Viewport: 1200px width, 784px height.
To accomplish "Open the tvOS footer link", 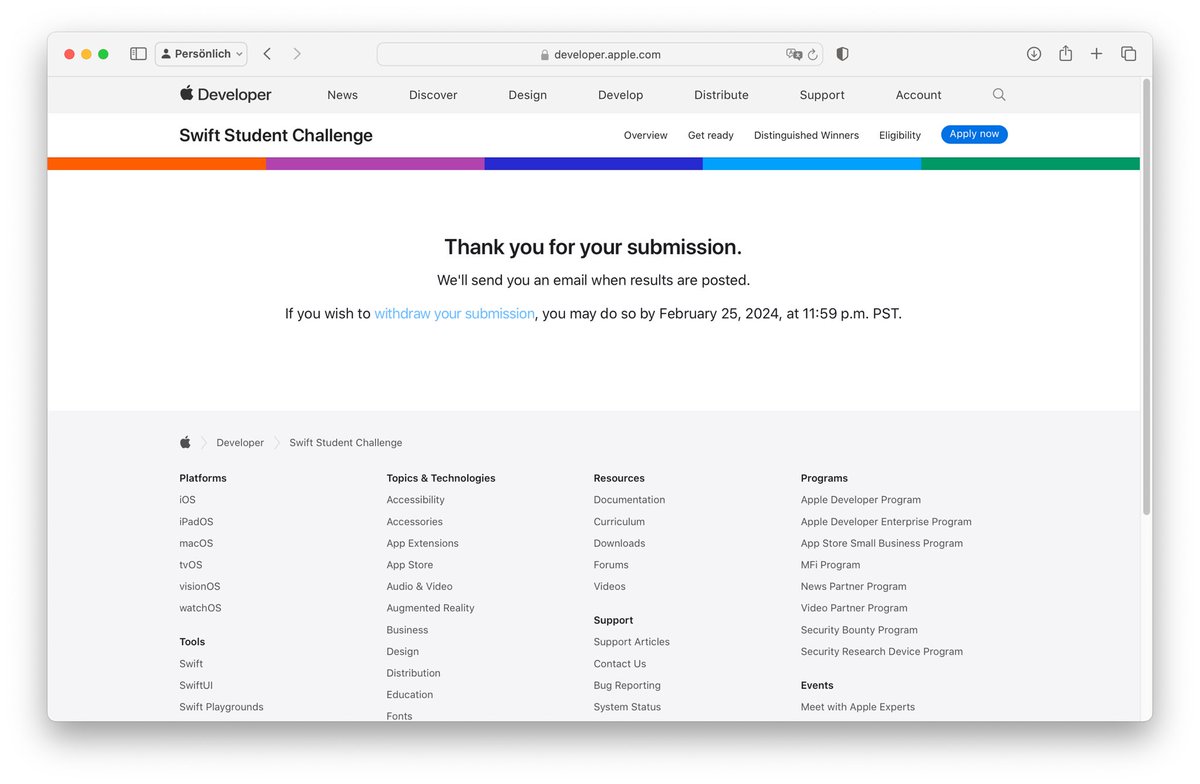I will (191, 565).
